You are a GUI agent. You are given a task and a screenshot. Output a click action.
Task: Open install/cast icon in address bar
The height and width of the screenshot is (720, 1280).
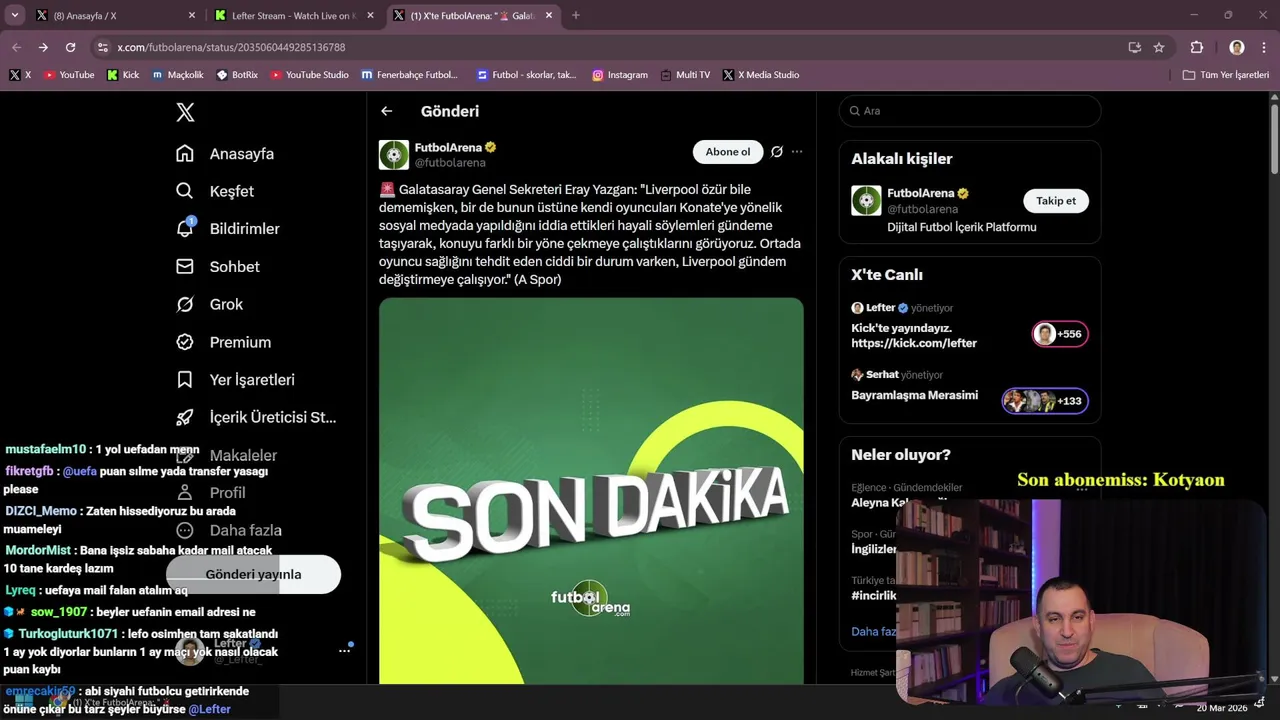click(x=1135, y=47)
